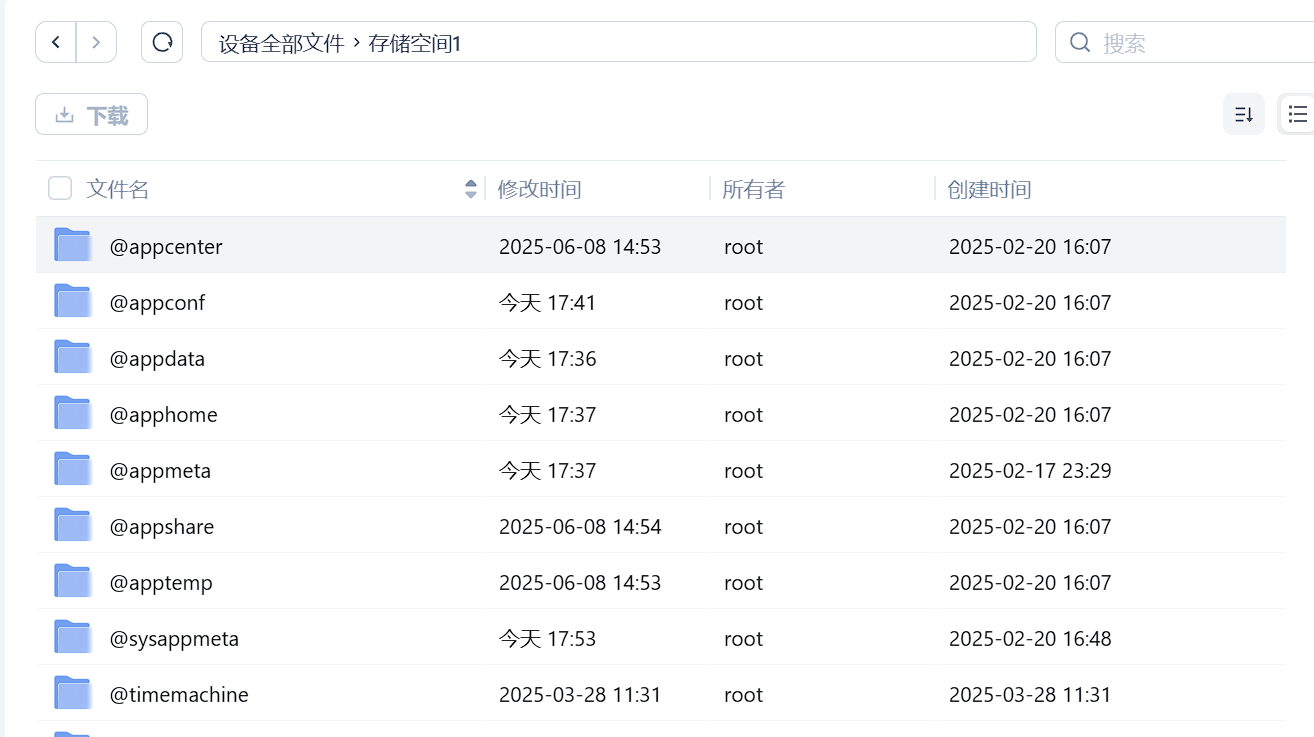
Task: Select the @appdata file name
Action: click(157, 358)
